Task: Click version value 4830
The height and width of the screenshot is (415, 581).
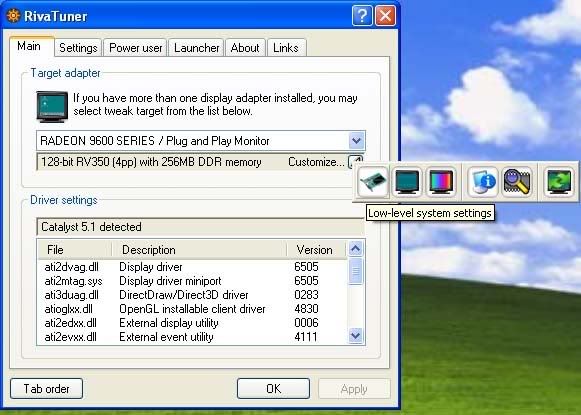Action: [x=306, y=309]
